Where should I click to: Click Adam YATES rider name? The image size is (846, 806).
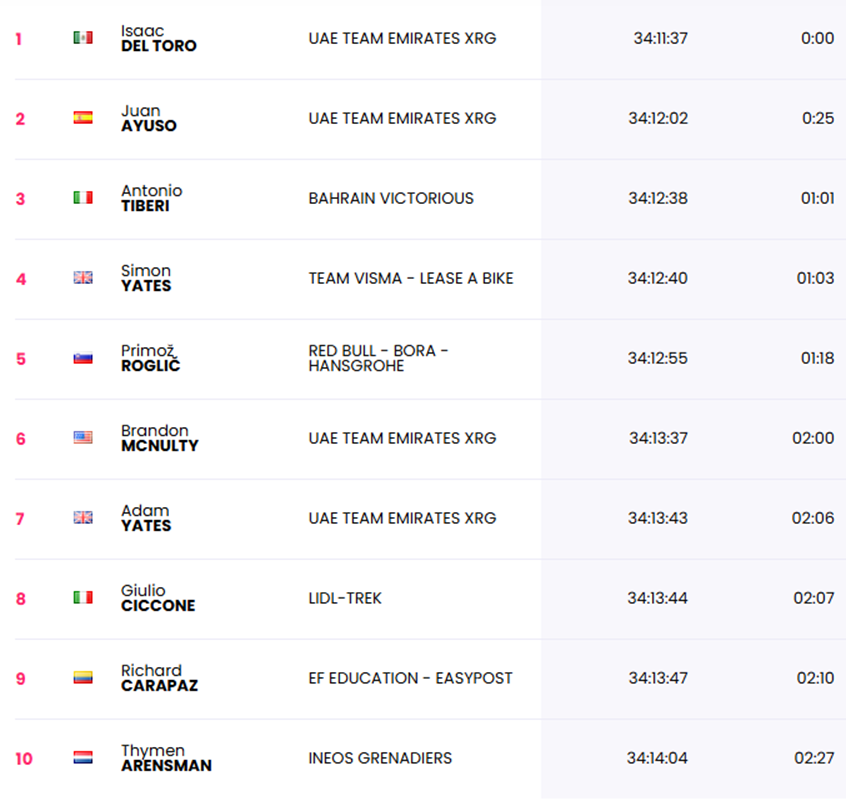tap(146, 518)
